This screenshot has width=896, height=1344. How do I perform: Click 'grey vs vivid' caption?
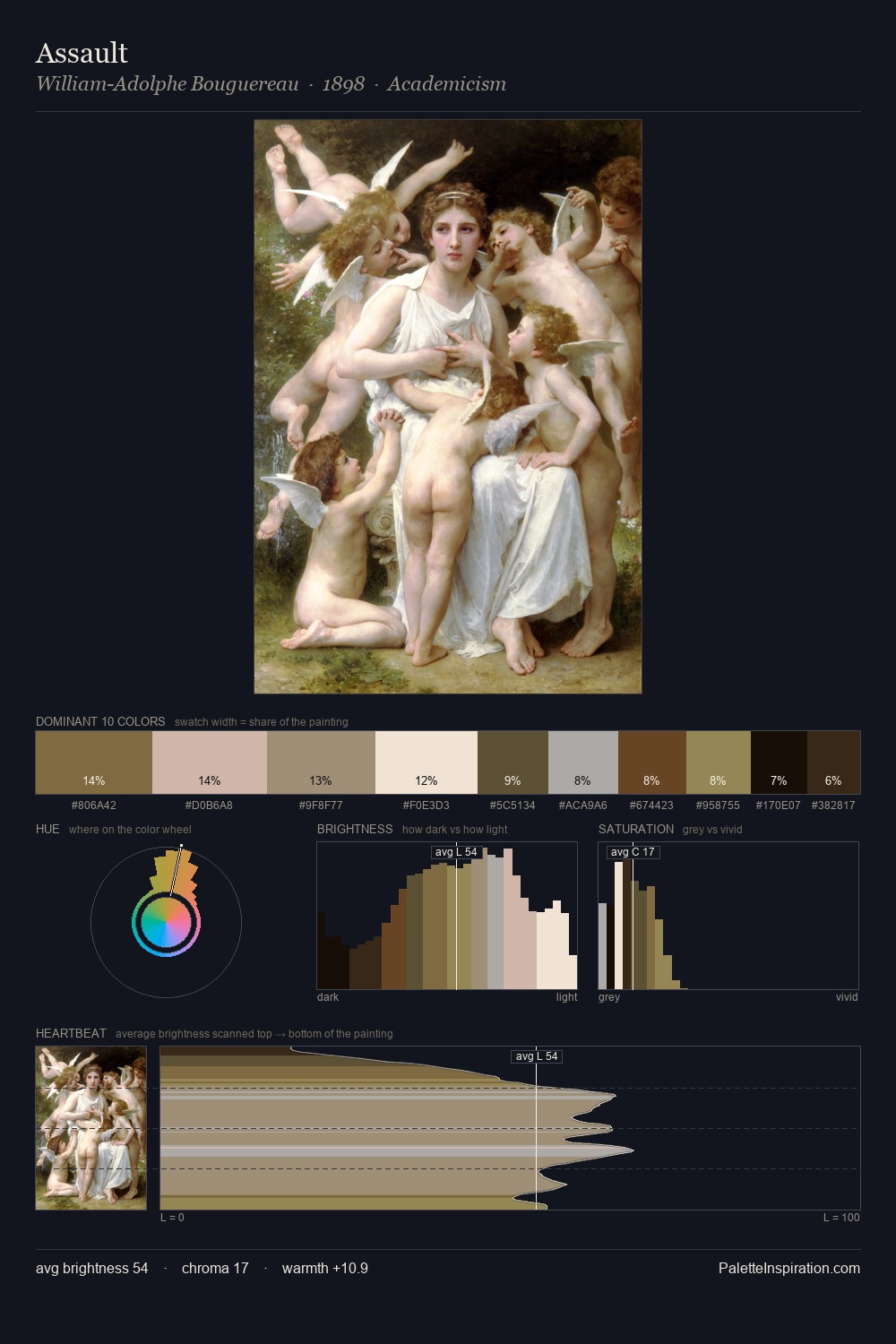(x=712, y=830)
